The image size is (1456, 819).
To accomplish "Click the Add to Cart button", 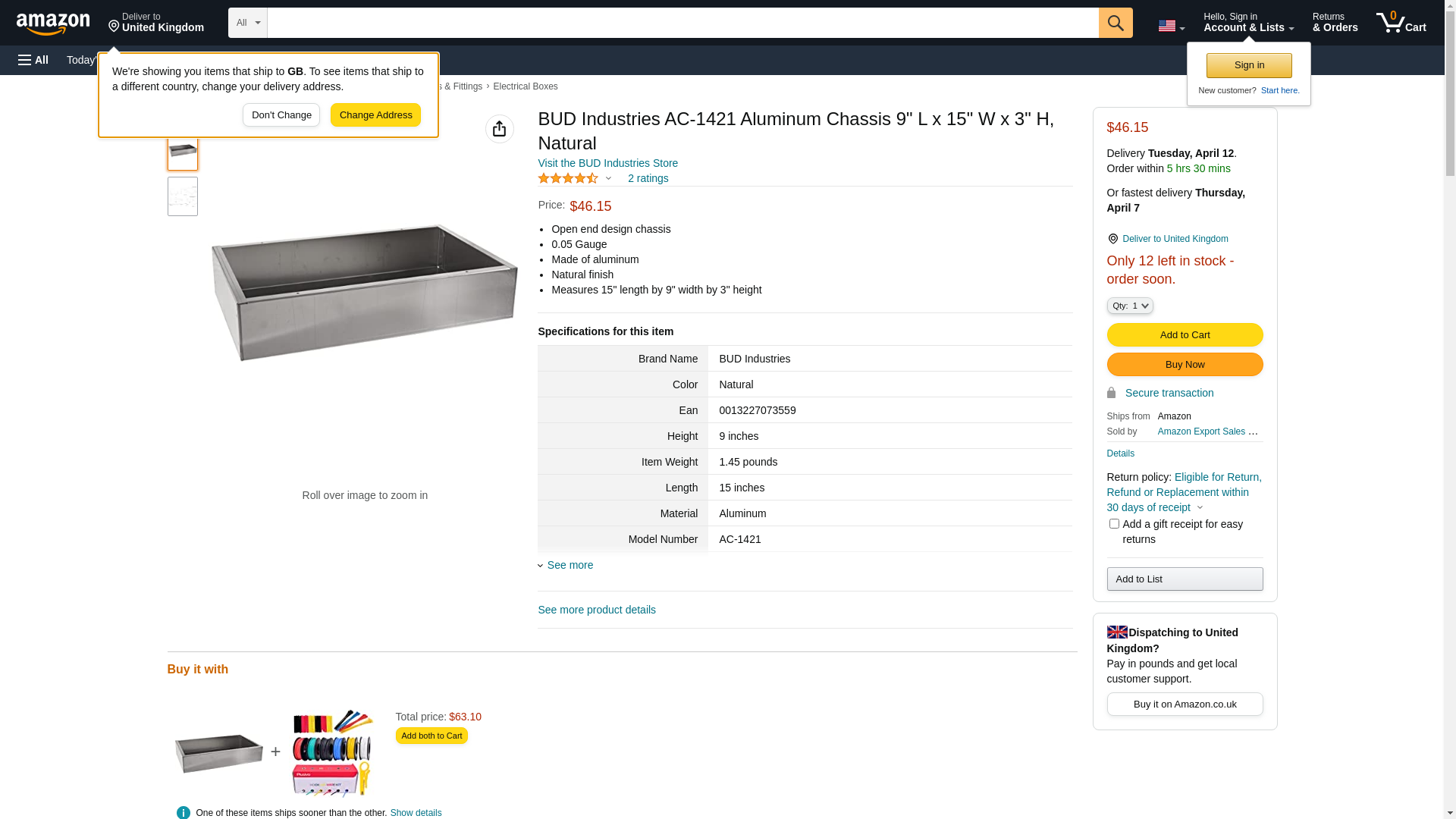I will pos(1185,334).
